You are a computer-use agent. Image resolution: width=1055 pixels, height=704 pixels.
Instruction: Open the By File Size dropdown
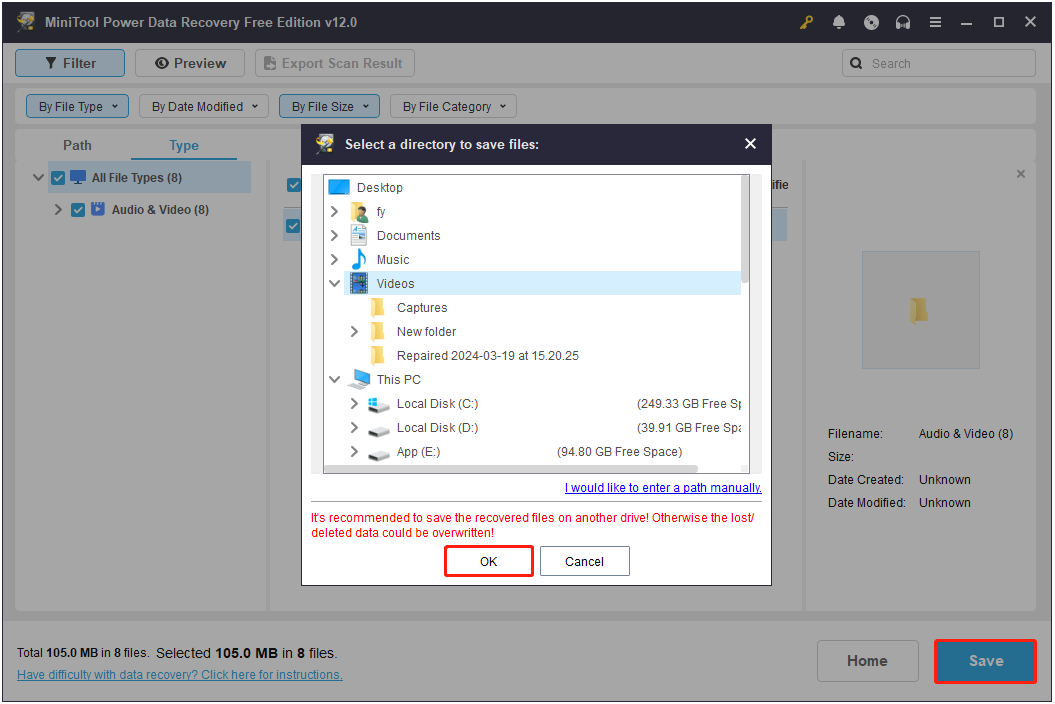tap(330, 106)
